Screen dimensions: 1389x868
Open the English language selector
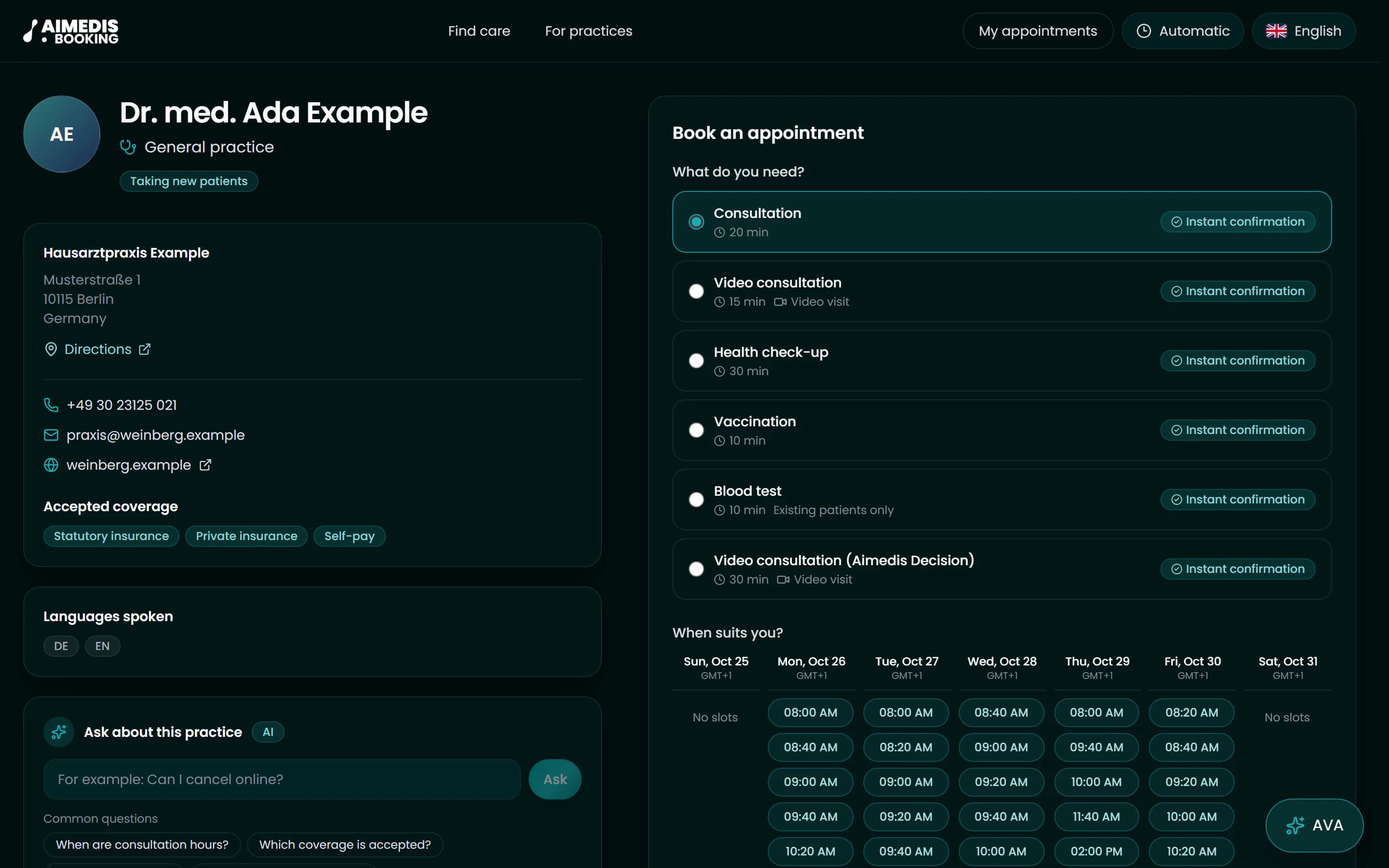[1304, 31]
